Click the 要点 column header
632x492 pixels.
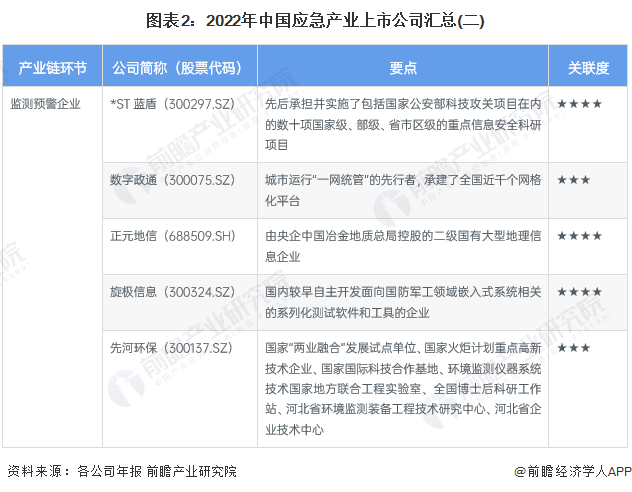tap(403, 68)
